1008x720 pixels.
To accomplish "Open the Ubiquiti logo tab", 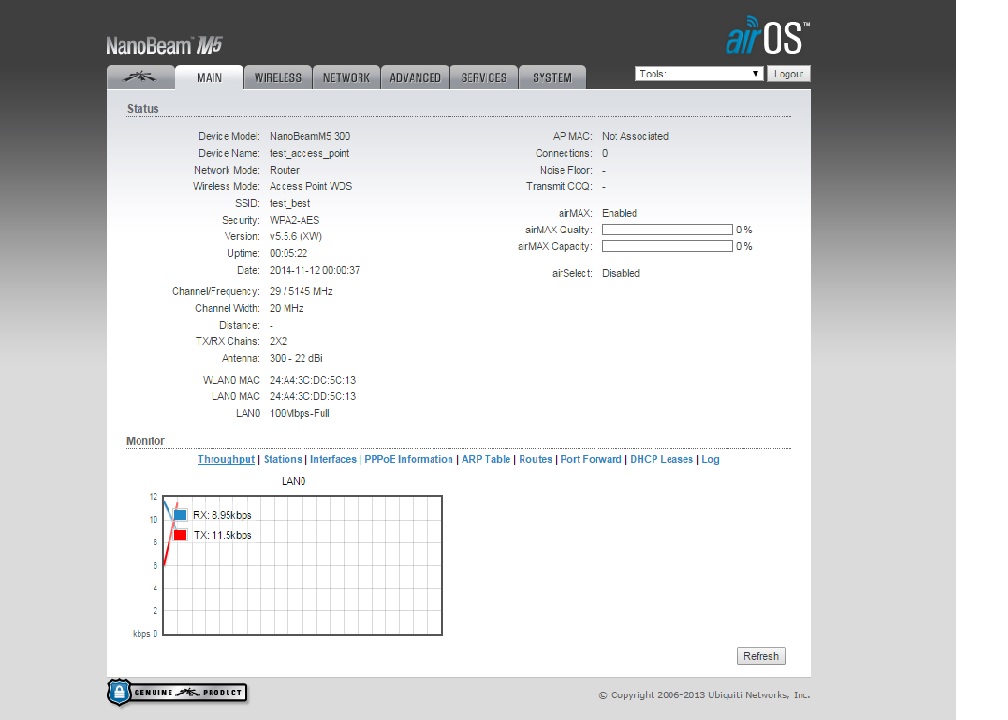I will click(140, 78).
